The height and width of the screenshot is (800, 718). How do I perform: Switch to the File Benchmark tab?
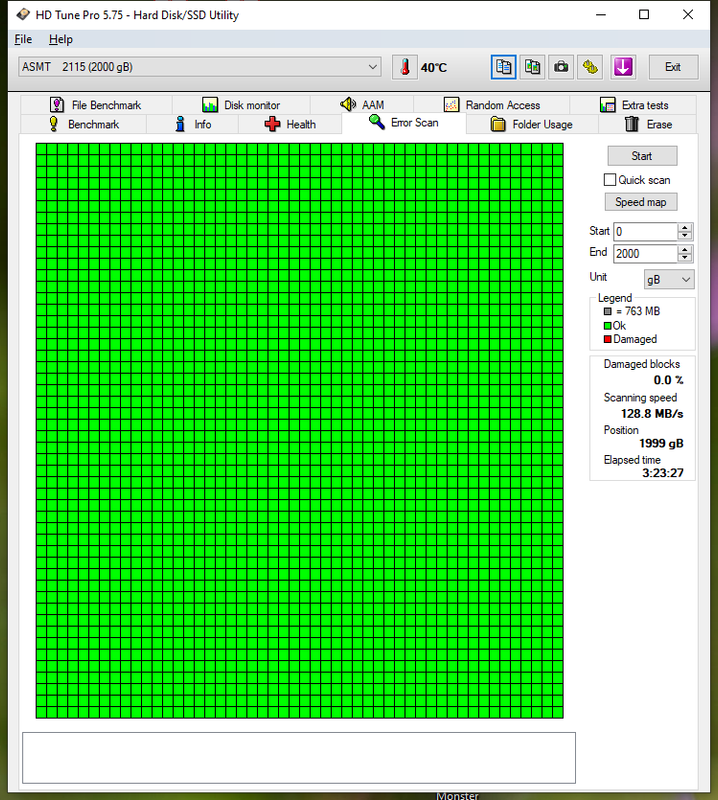tap(96, 105)
